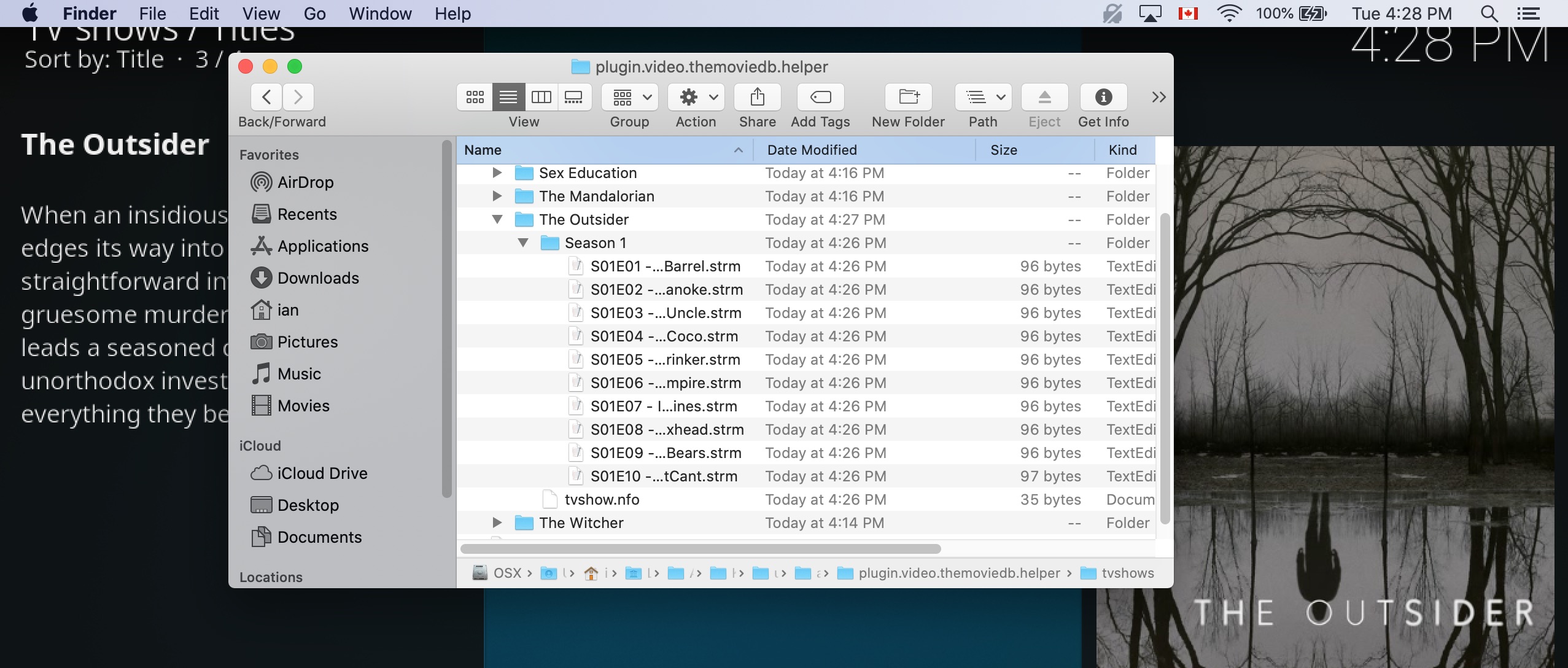Select the S01E10 tCant.strm file
This screenshot has height=668, width=1568.
click(806, 476)
